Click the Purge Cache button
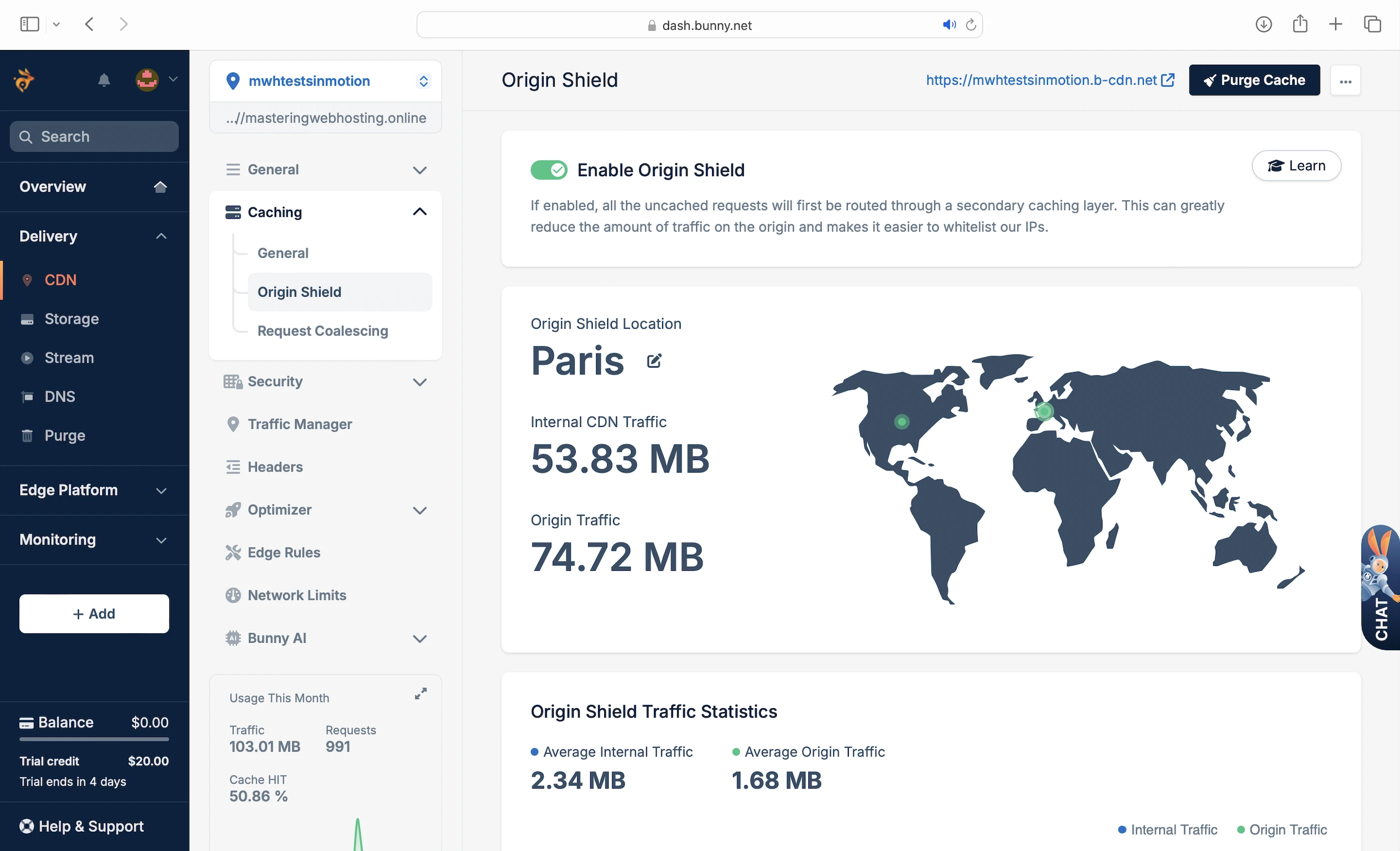Screen dimensions: 1400x851 click(x=1254, y=80)
